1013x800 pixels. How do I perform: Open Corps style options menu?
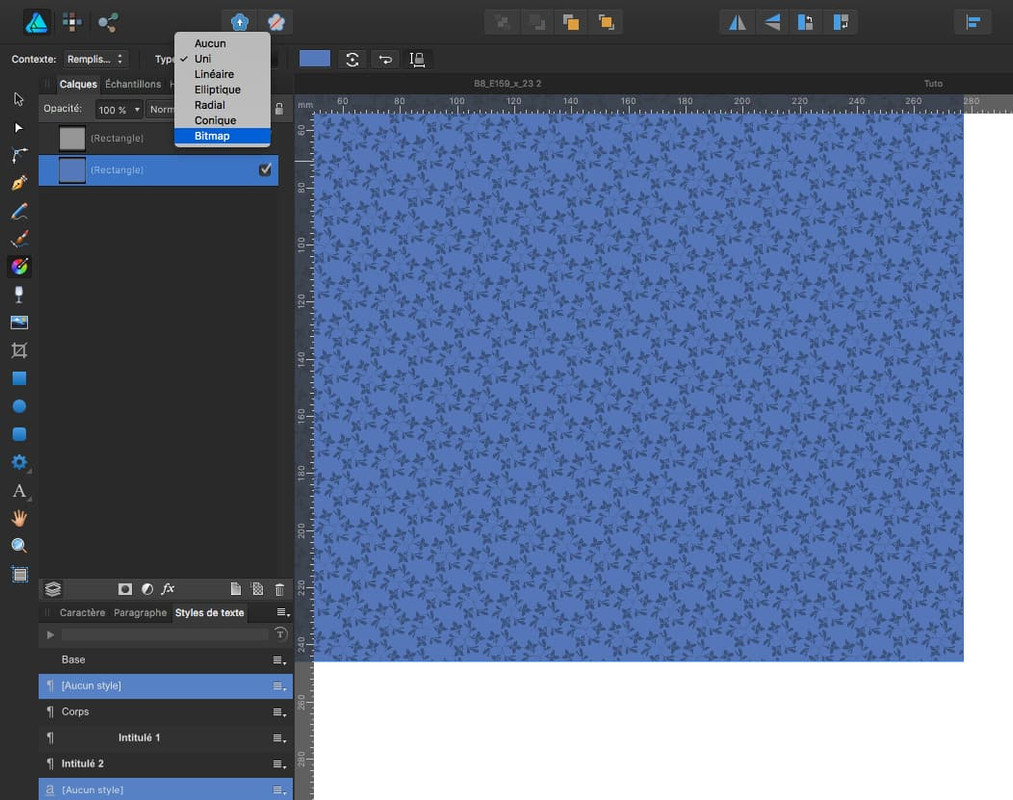[x=279, y=712]
